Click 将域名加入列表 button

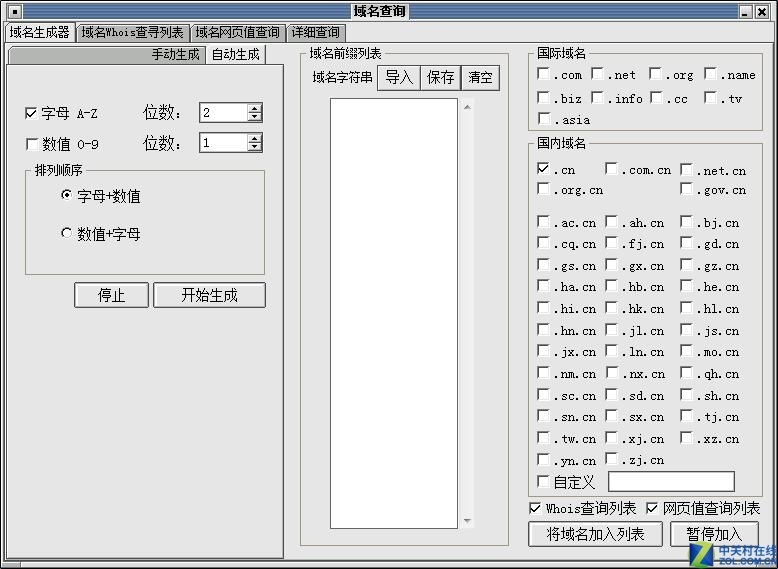[595, 534]
